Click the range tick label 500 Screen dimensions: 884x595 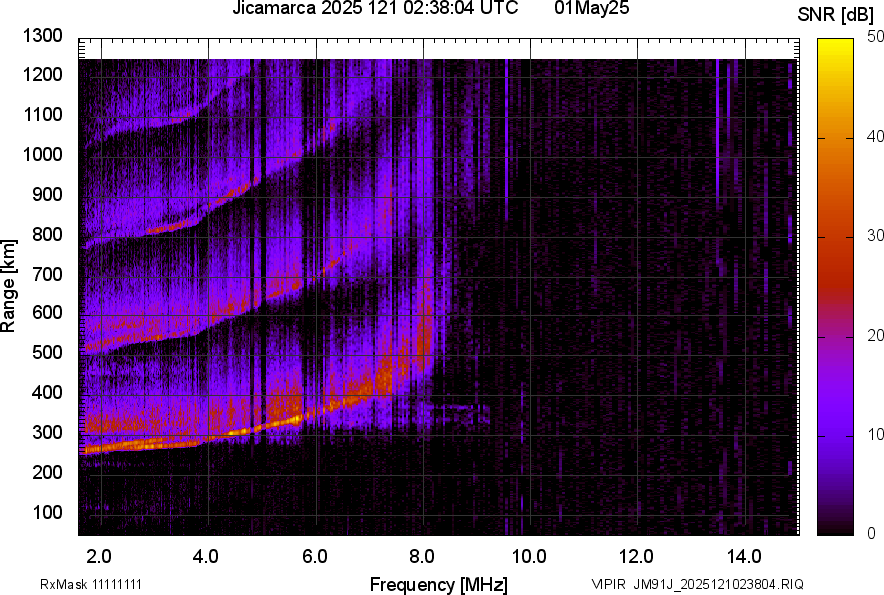coord(47,352)
